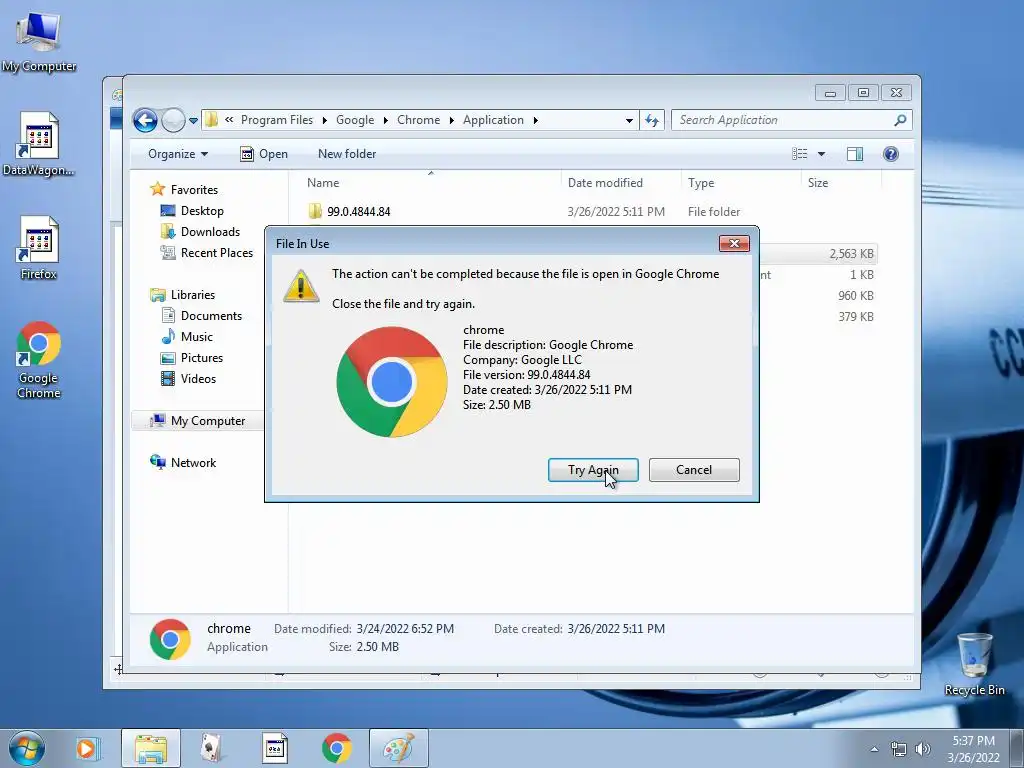Image resolution: width=1024 pixels, height=768 pixels.
Task: Sort by Name column header
Action: point(323,183)
